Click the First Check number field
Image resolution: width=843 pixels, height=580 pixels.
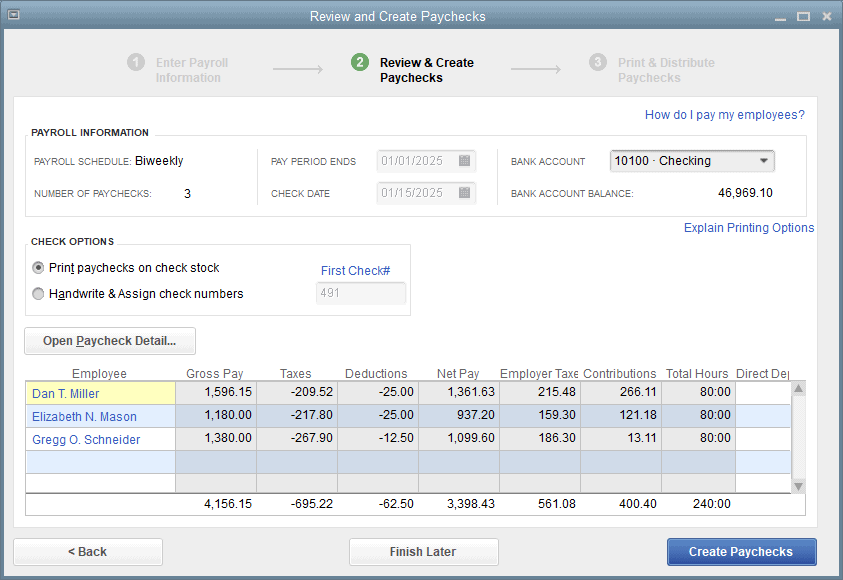[361, 293]
